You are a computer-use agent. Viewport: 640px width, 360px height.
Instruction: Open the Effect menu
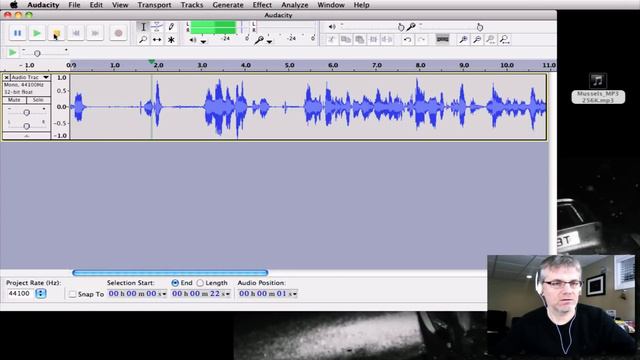(x=262, y=5)
